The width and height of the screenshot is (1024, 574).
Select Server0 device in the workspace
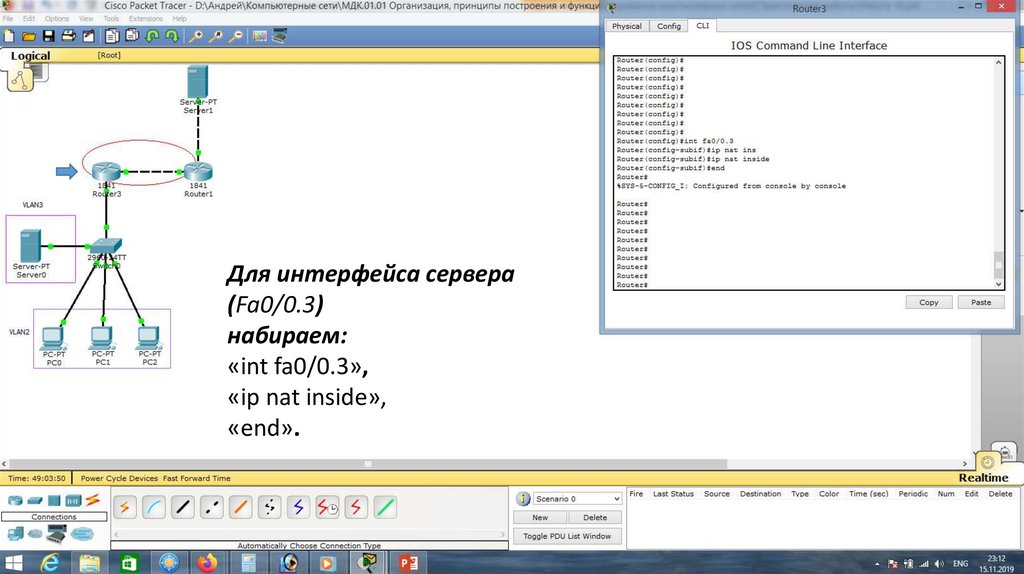(x=31, y=246)
